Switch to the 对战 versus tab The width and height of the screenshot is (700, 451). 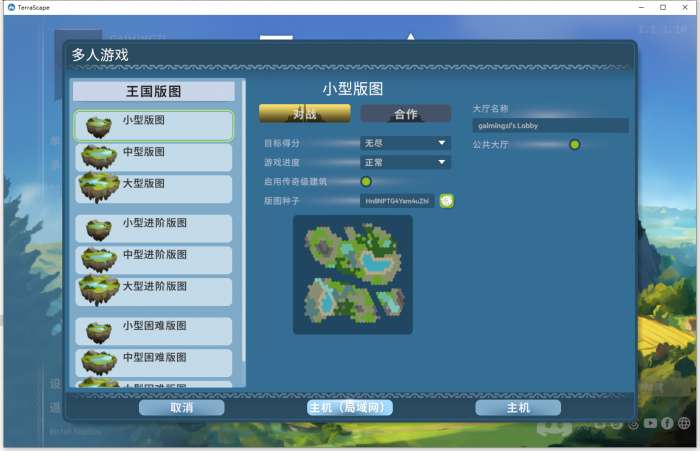pos(305,113)
